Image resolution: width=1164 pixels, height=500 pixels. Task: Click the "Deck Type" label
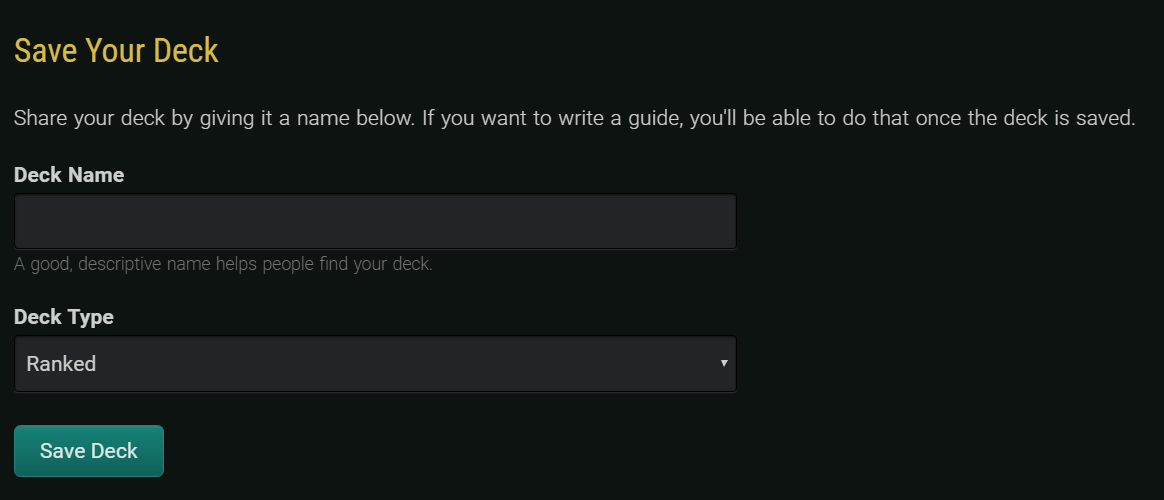[x=64, y=317]
